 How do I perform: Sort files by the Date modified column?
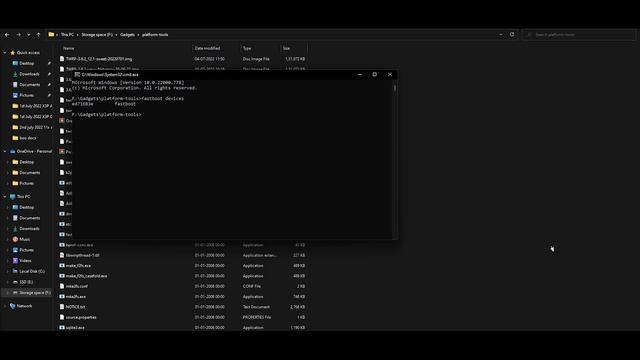coord(207,48)
